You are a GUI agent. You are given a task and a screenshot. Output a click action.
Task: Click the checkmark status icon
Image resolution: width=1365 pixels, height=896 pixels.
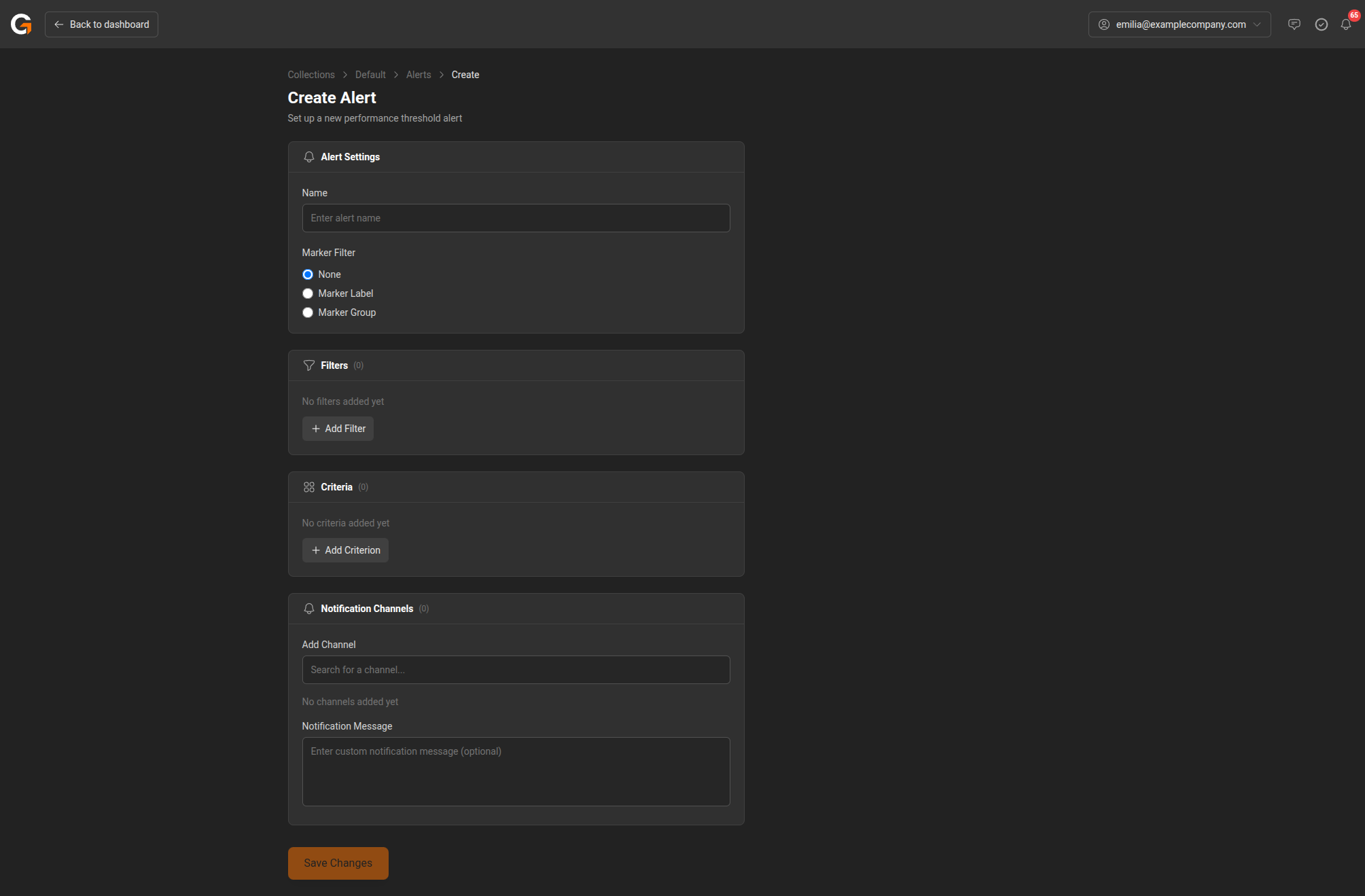coord(1321,24)
